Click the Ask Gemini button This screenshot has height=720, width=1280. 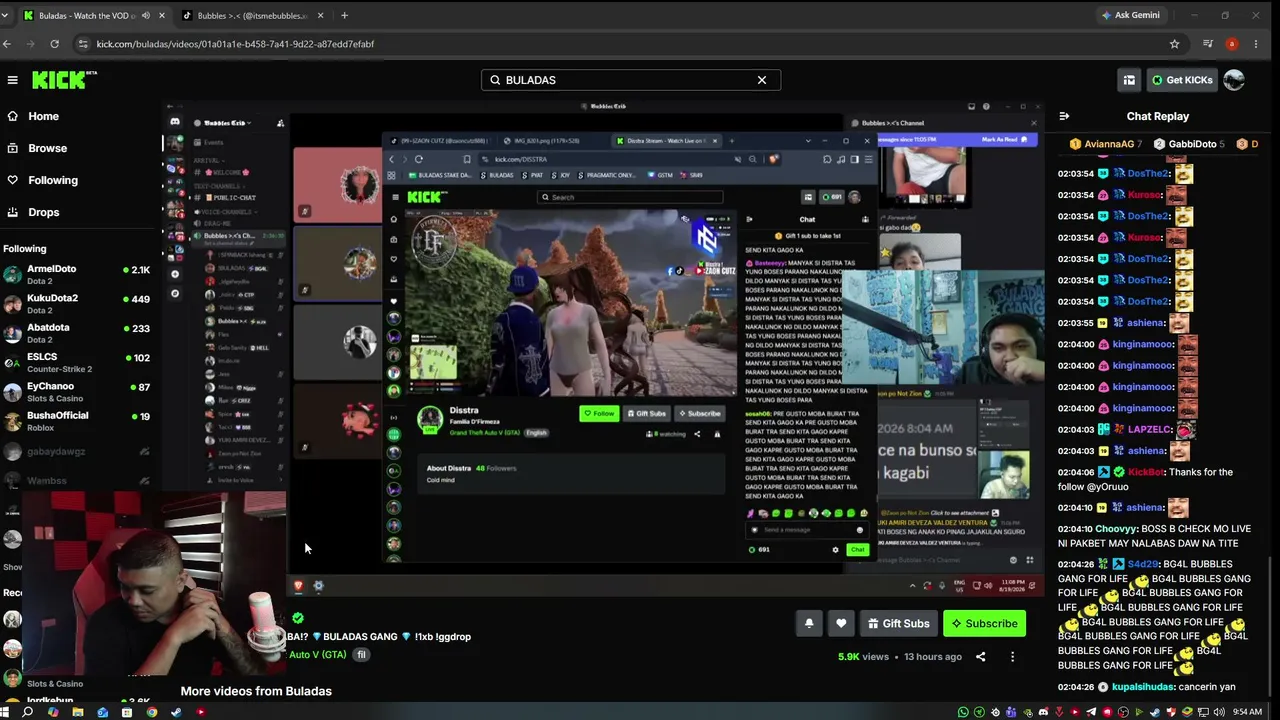click(1130, 15)
